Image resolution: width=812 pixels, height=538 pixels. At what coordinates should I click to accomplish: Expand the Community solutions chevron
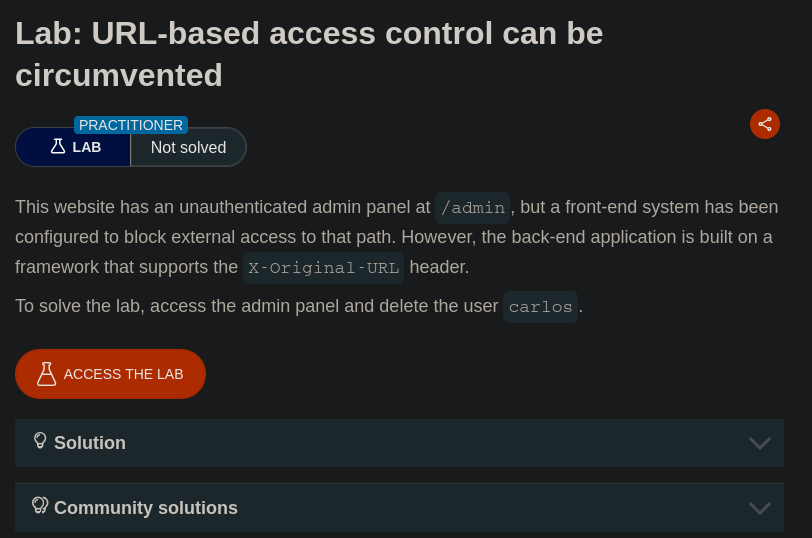[760, 508]
